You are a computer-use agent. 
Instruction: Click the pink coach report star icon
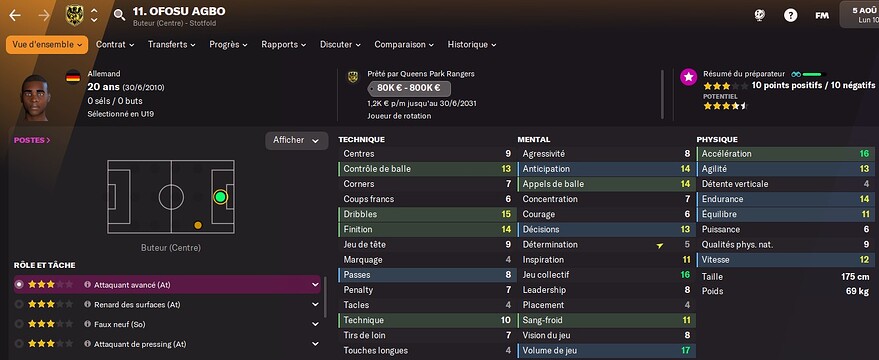[x=688, y=78]
